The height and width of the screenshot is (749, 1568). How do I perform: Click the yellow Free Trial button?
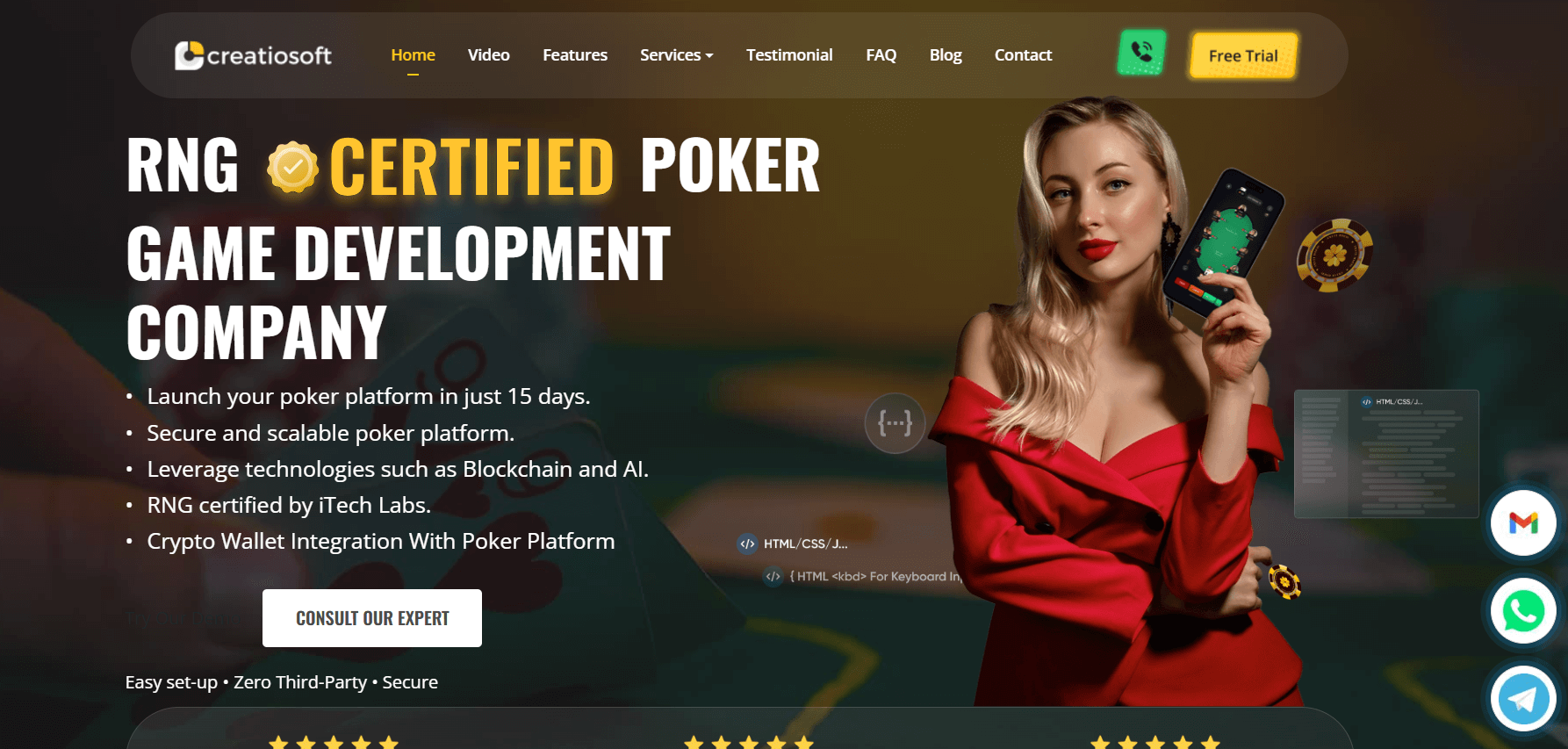point(1243,55)
